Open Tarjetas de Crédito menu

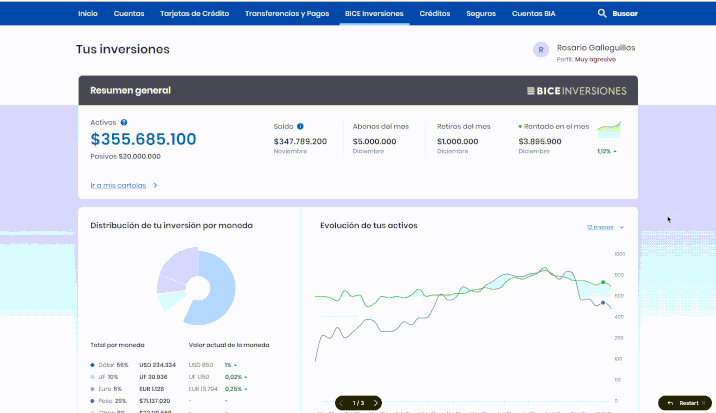pyautogui.click(x=195, y=14)
